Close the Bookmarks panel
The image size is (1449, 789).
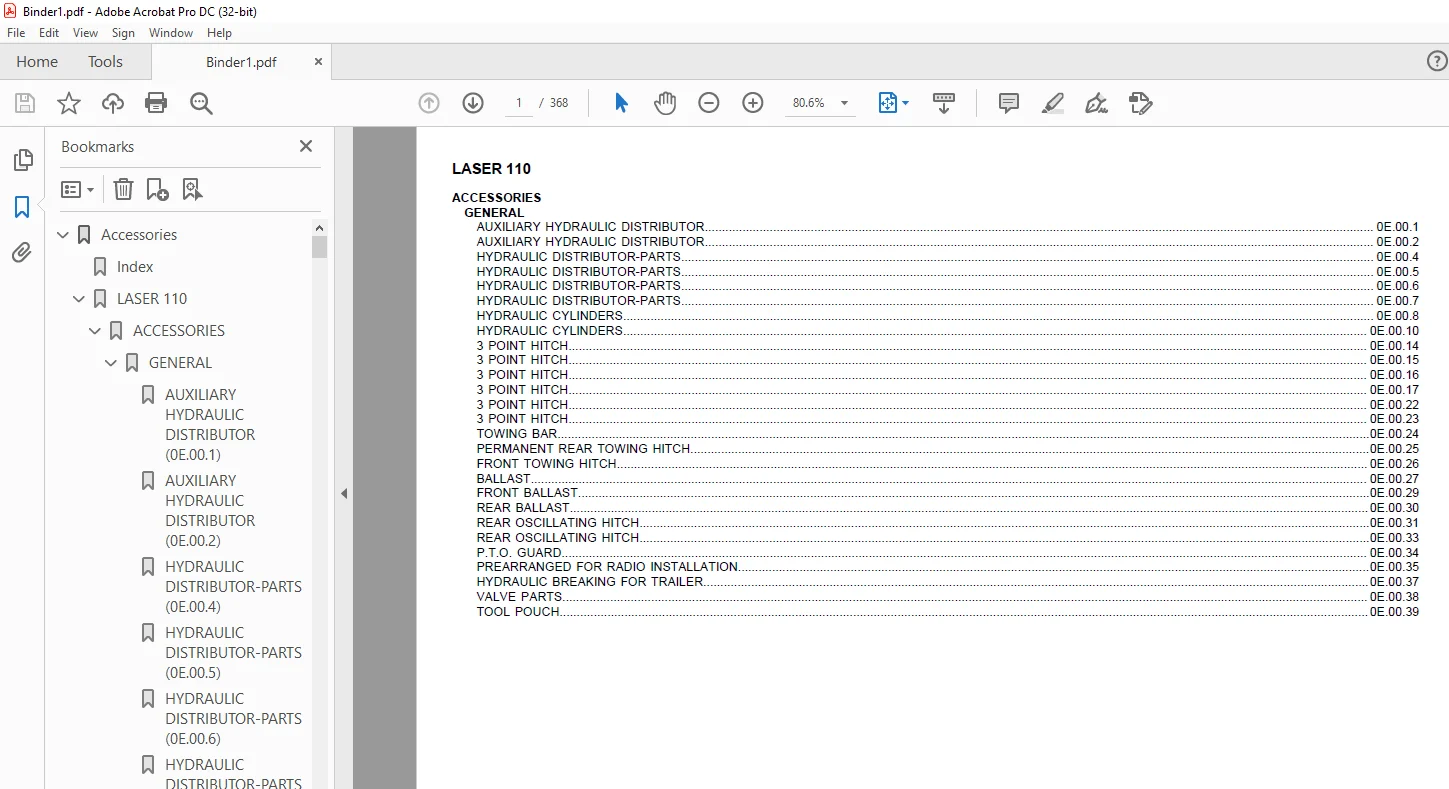coord(306,146)
